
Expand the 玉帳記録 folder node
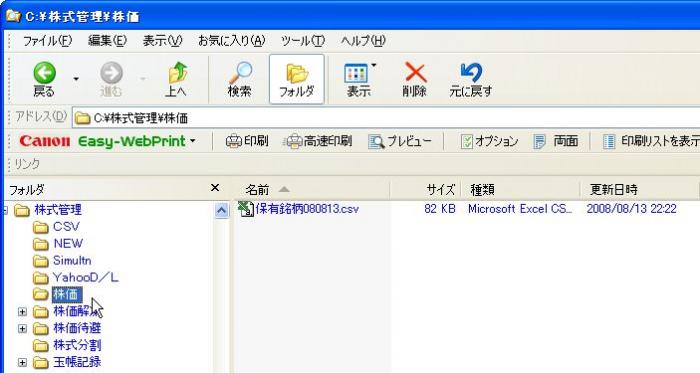22,363
